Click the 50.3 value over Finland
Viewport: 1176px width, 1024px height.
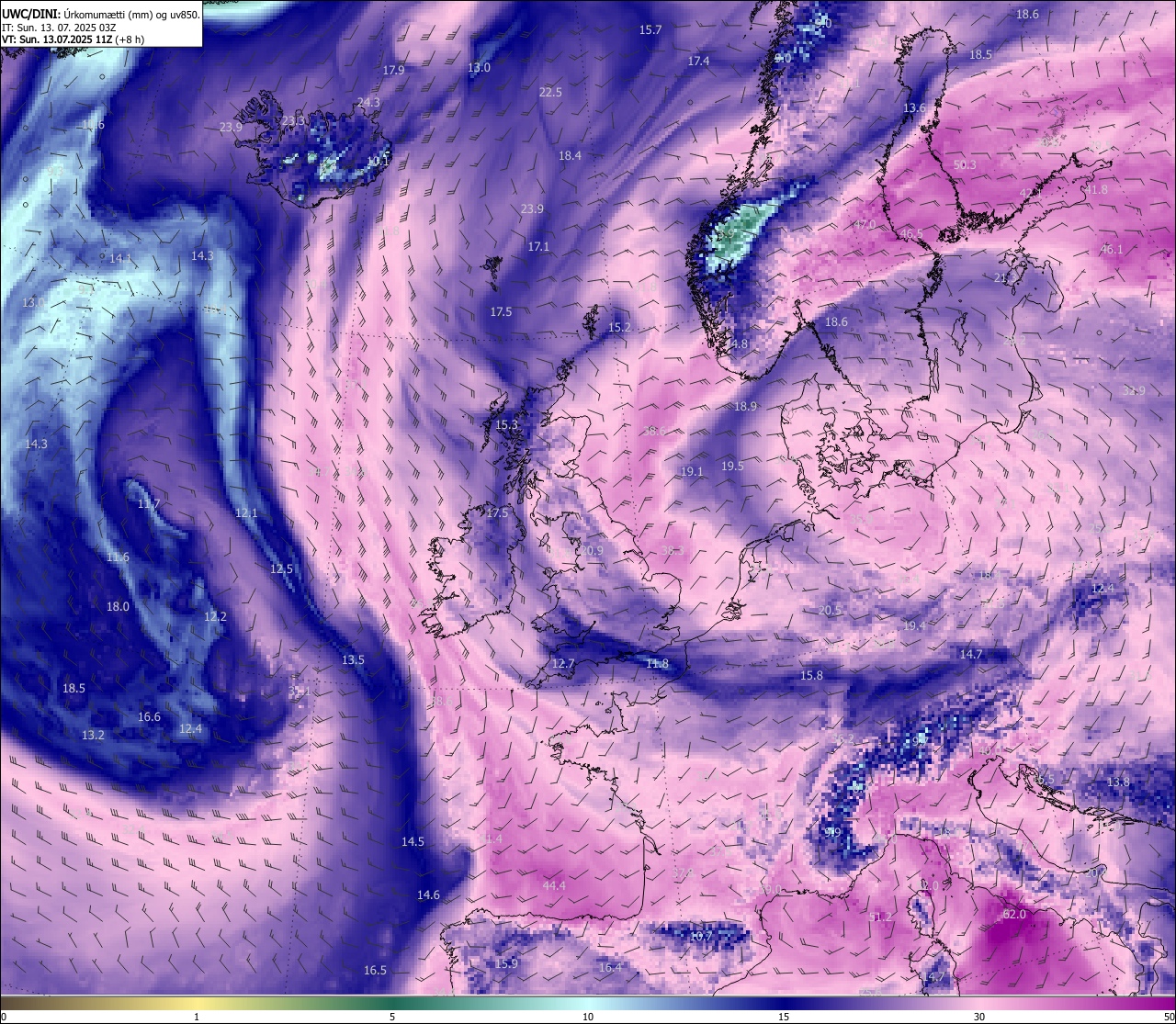(x=965, y=165)
